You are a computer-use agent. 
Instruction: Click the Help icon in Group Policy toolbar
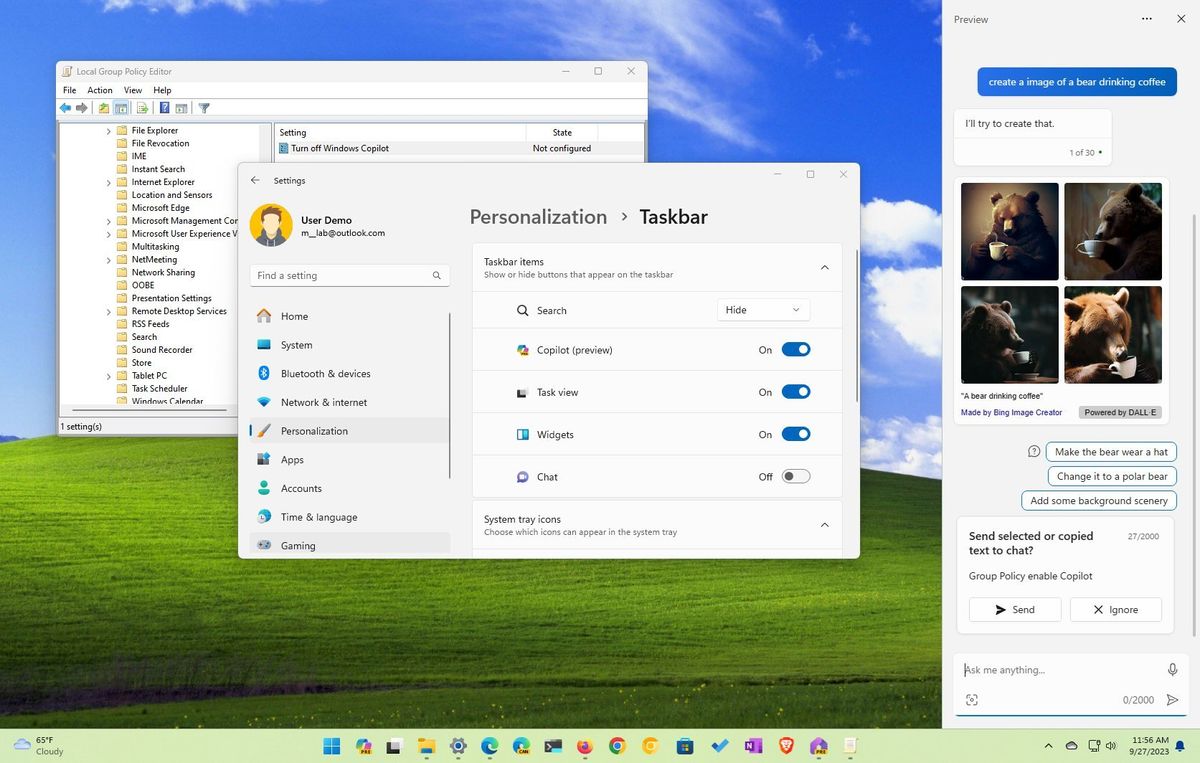point(164,108)
